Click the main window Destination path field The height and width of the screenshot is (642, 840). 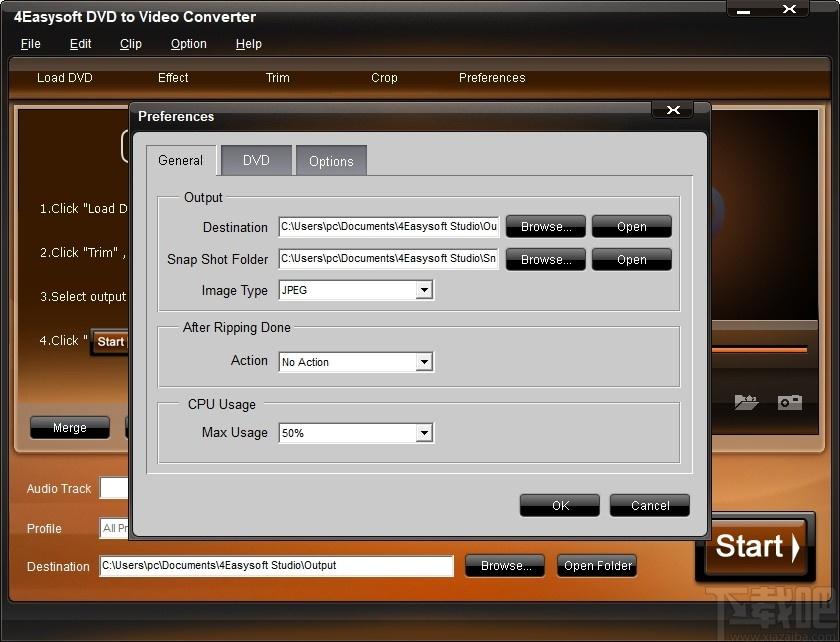point(276,566)
